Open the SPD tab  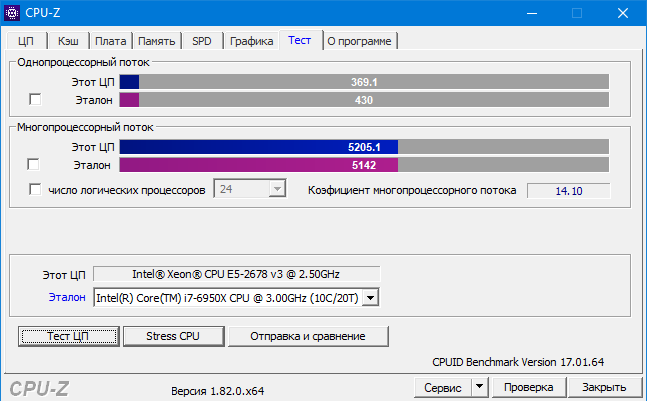(202, 41)
